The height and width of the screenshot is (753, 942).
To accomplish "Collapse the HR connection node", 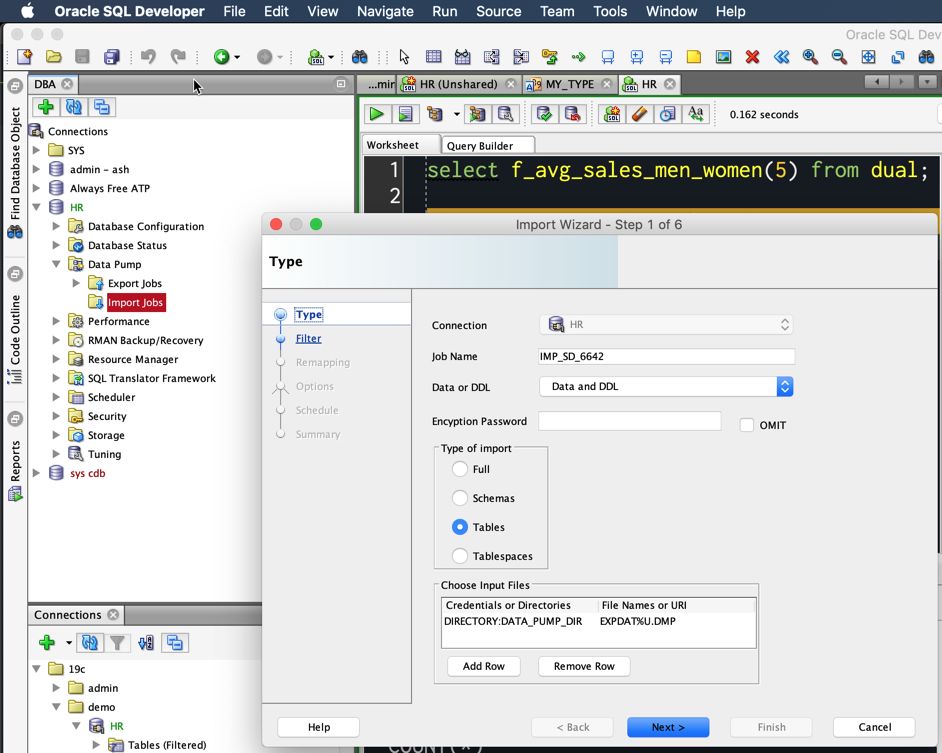I will 37,207.
